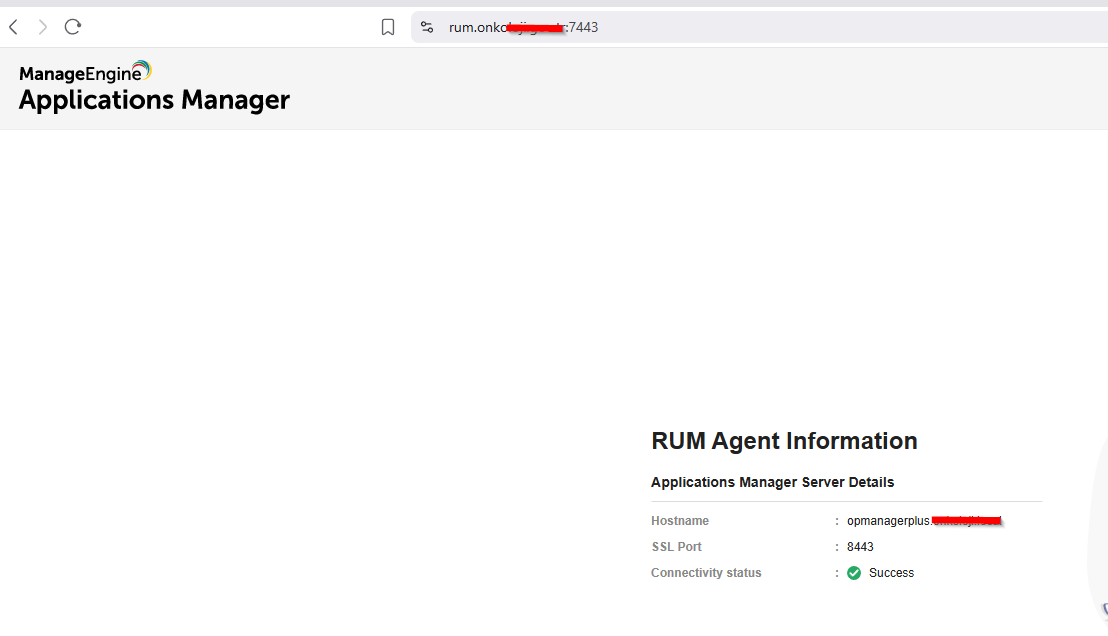This screenshot has width=1108, height=636.
Task: Bookmark this page
Action: [x=388, y=27]
